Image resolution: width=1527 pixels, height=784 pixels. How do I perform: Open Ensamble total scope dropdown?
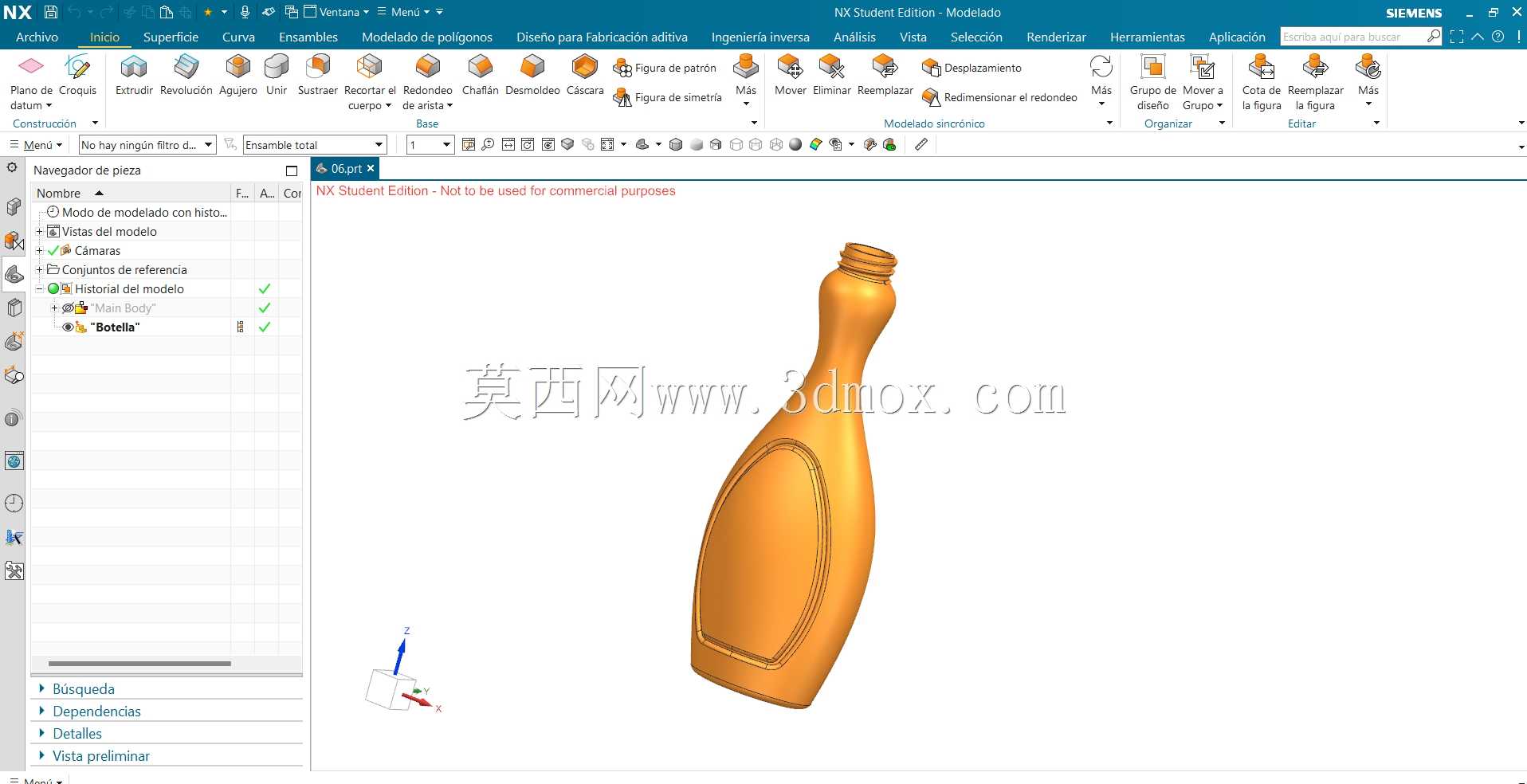click(x=315, y=144)
